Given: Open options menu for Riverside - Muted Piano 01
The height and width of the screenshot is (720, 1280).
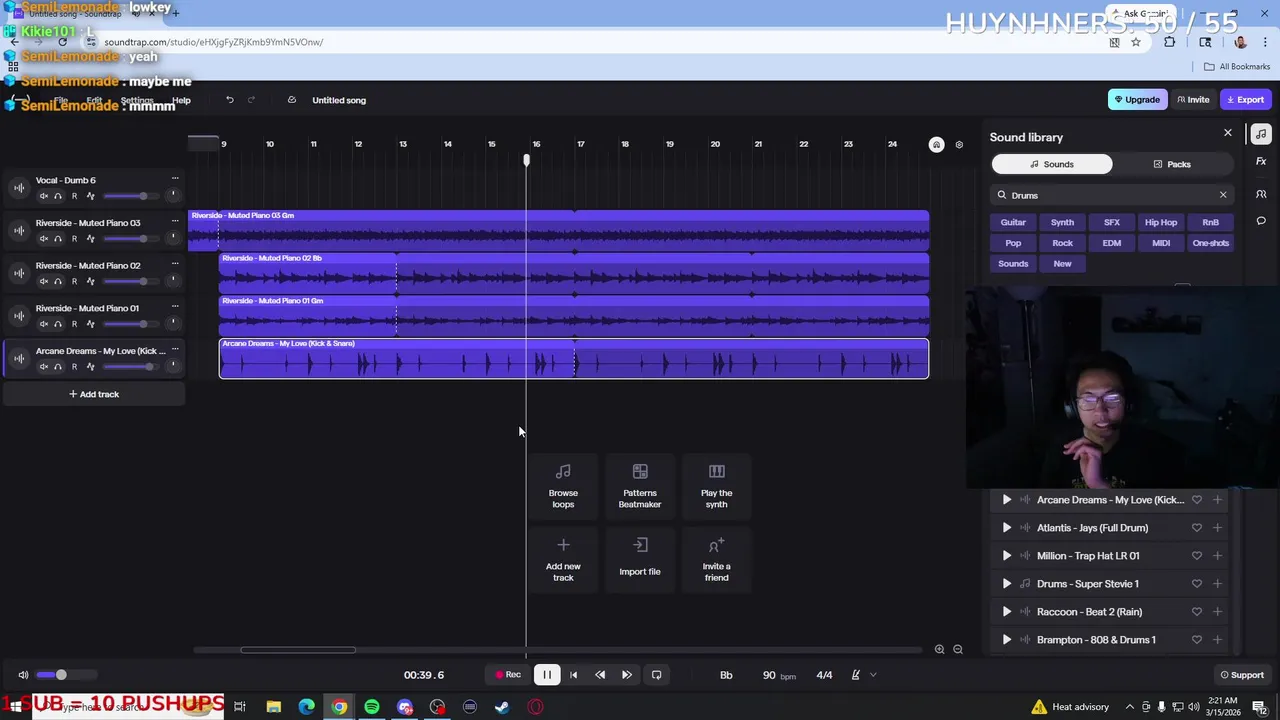Looking at the screenshot, I should pos(175,307).
